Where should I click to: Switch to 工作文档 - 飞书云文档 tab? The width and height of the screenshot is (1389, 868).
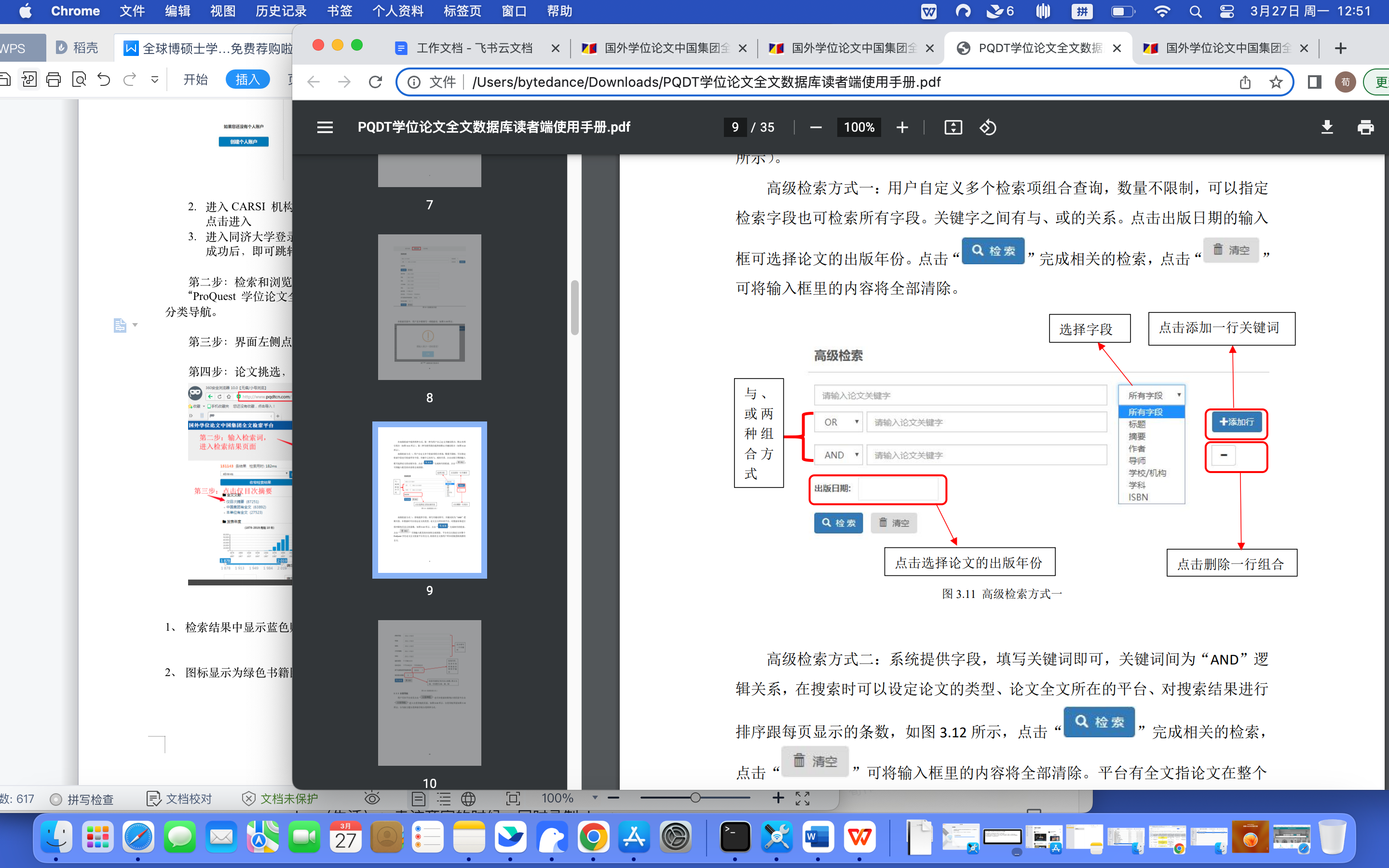(x=474, y=48)
